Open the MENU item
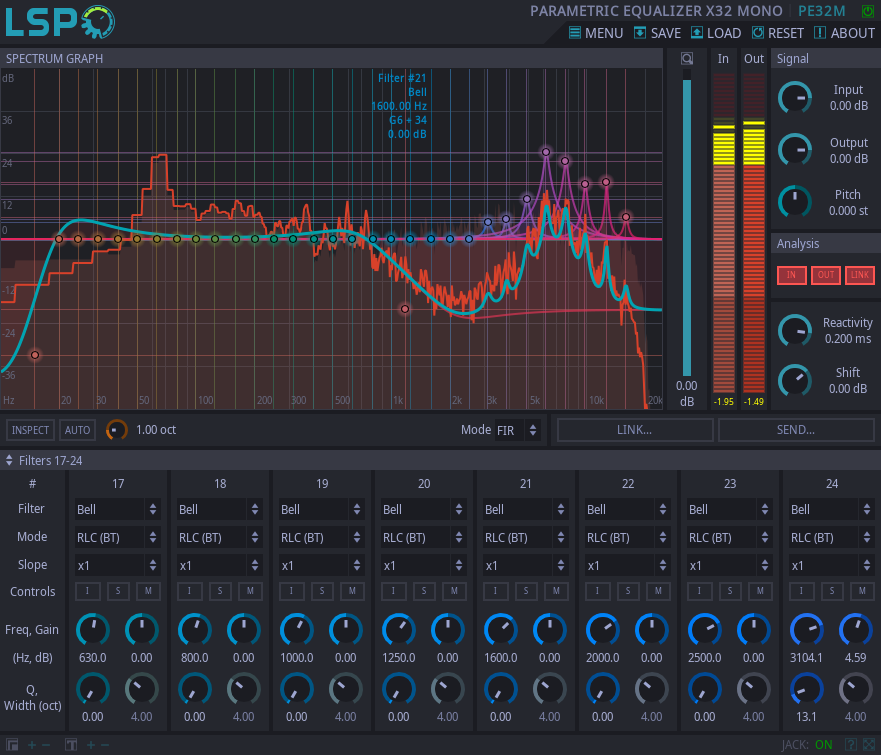This screenshot has height=755, width=881. pos(596,33)
